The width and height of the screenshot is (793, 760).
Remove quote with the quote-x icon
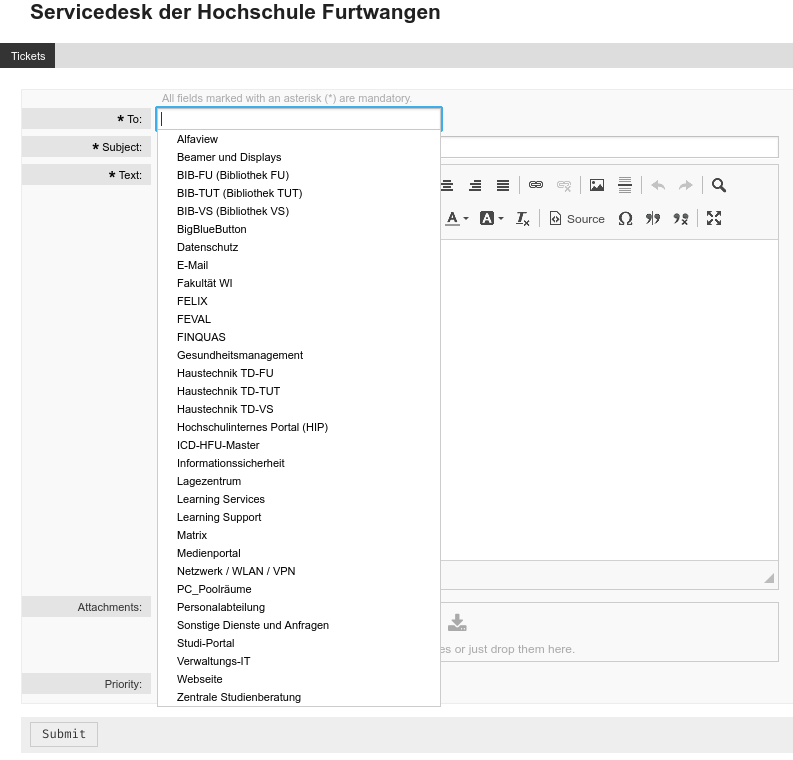pos(681,218)
